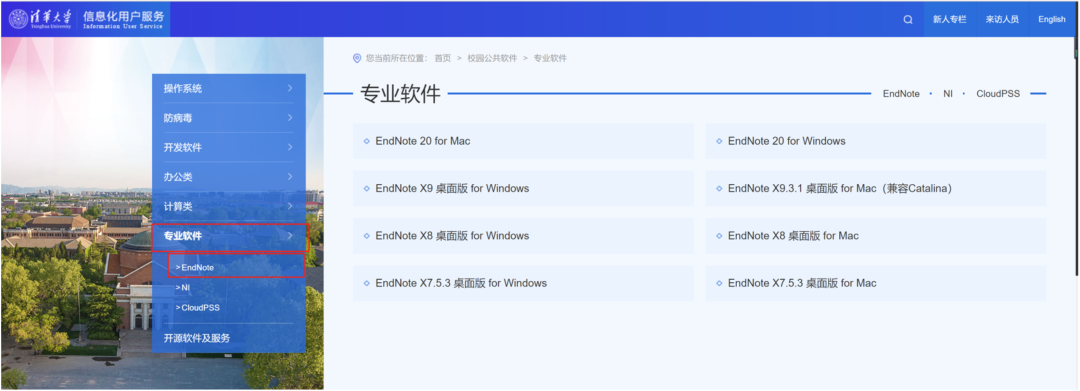
Task: Open EndNote X7.5.3 桌面版 for Mac
Action: pyautogui.click(x=875, y=283)
